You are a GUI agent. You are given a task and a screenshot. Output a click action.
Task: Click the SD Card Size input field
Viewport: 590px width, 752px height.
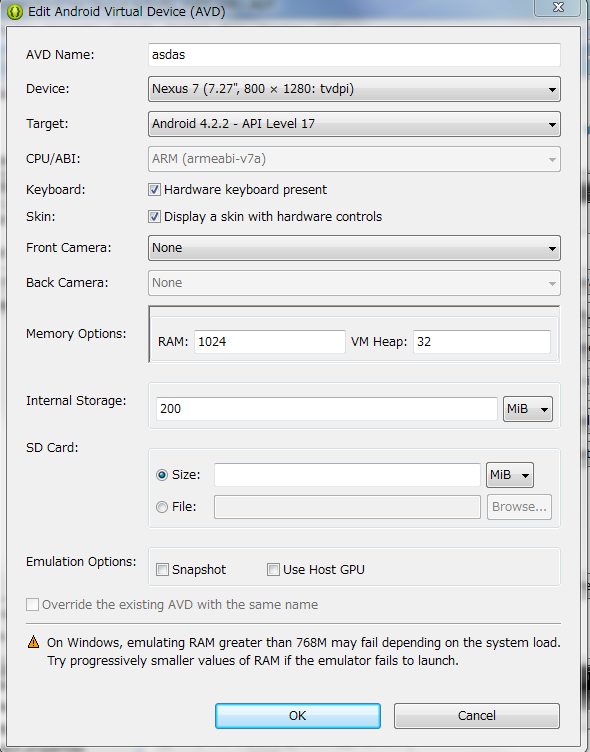tap(347, 475)
